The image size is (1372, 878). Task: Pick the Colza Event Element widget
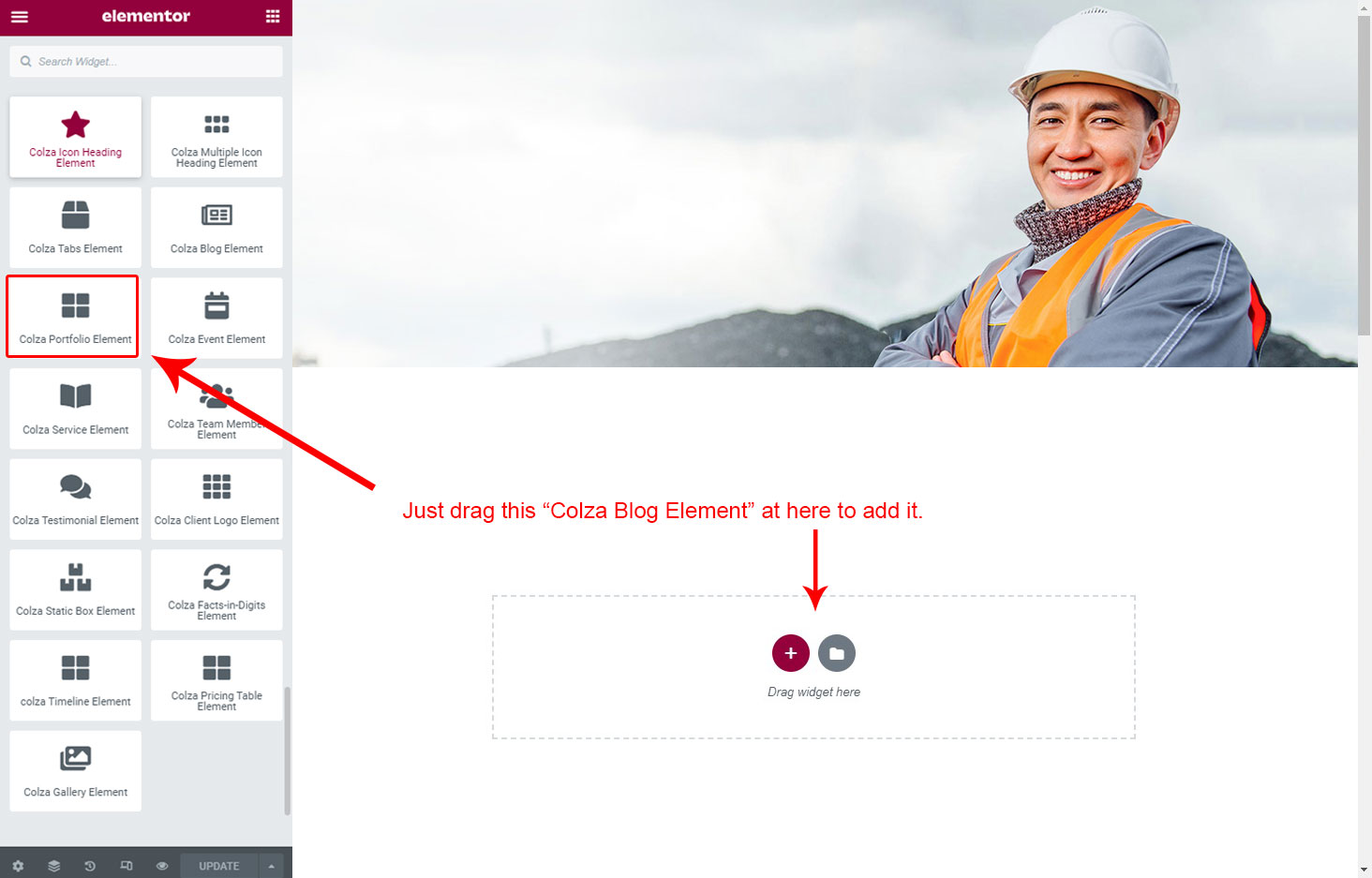(x=216, y=318)
